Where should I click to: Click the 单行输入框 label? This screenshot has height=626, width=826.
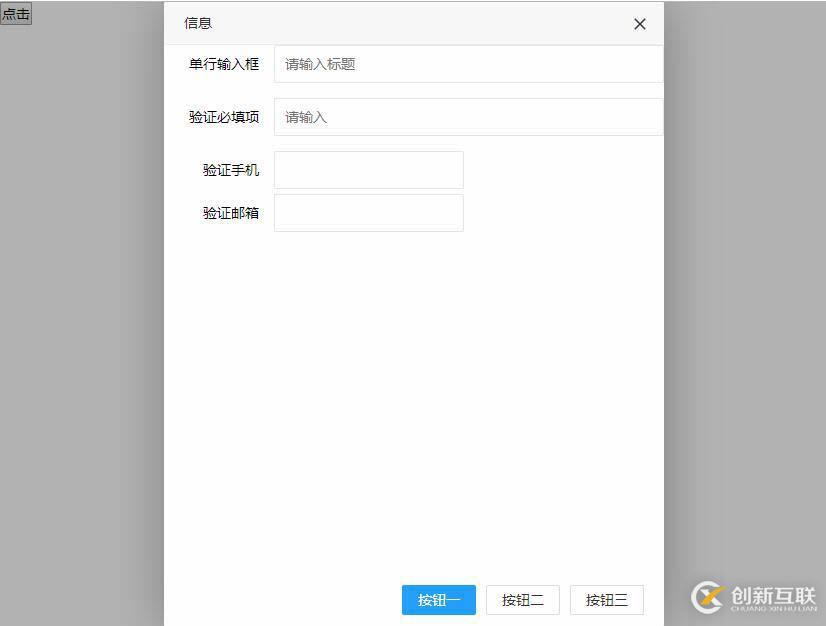pyautogui.click(x=224, y=64)
